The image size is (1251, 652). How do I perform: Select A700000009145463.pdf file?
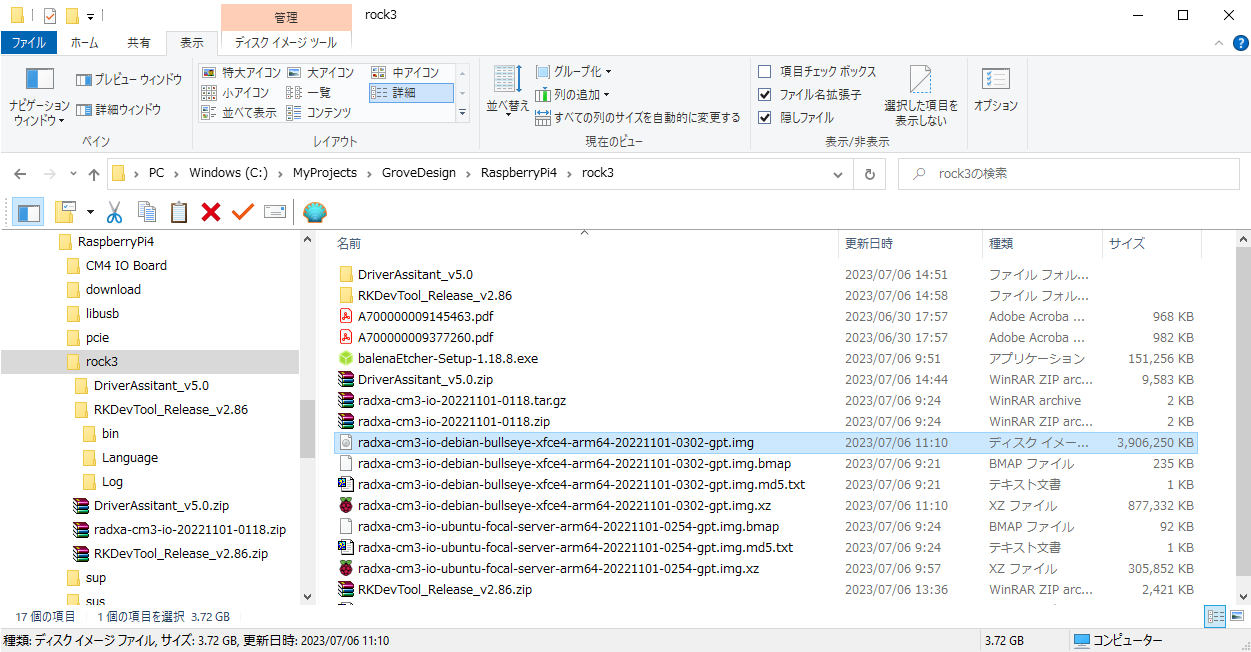[425, 317]
